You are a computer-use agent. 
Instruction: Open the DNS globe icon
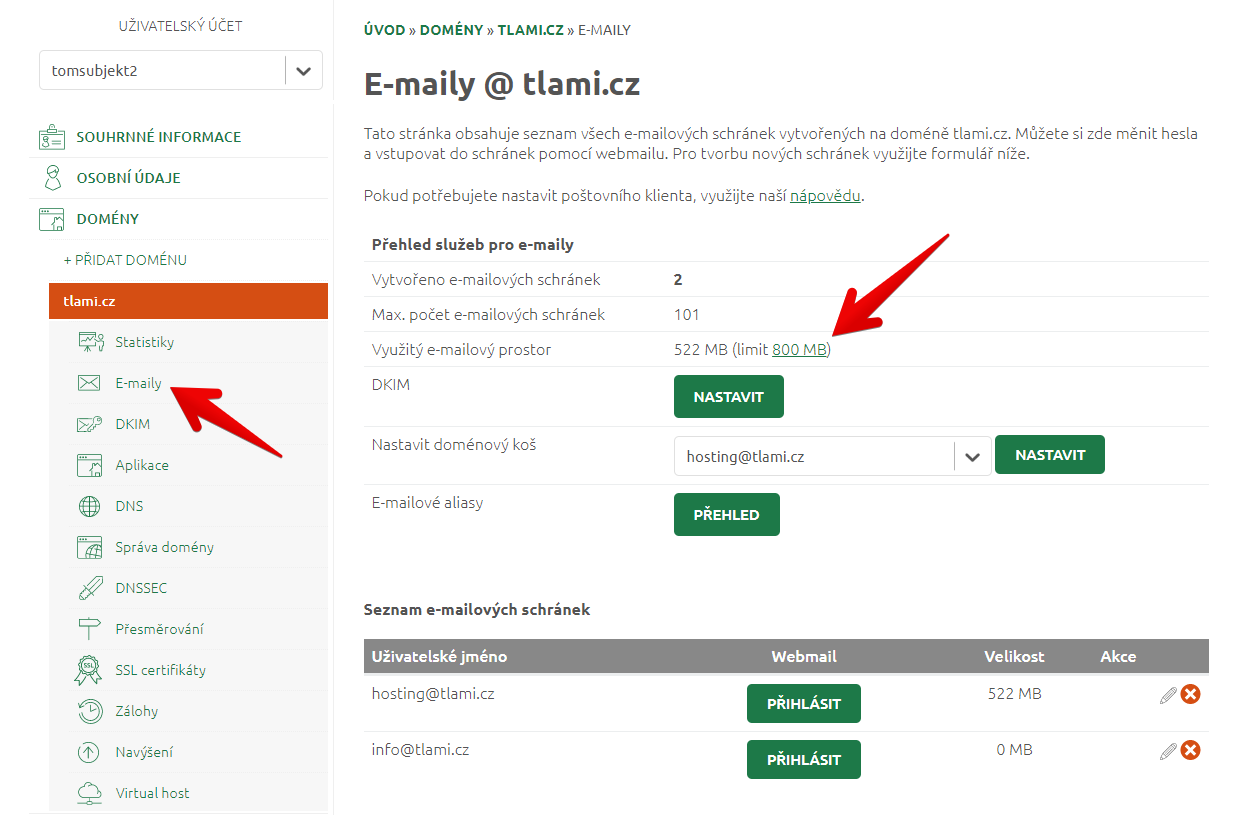point(90,506)
